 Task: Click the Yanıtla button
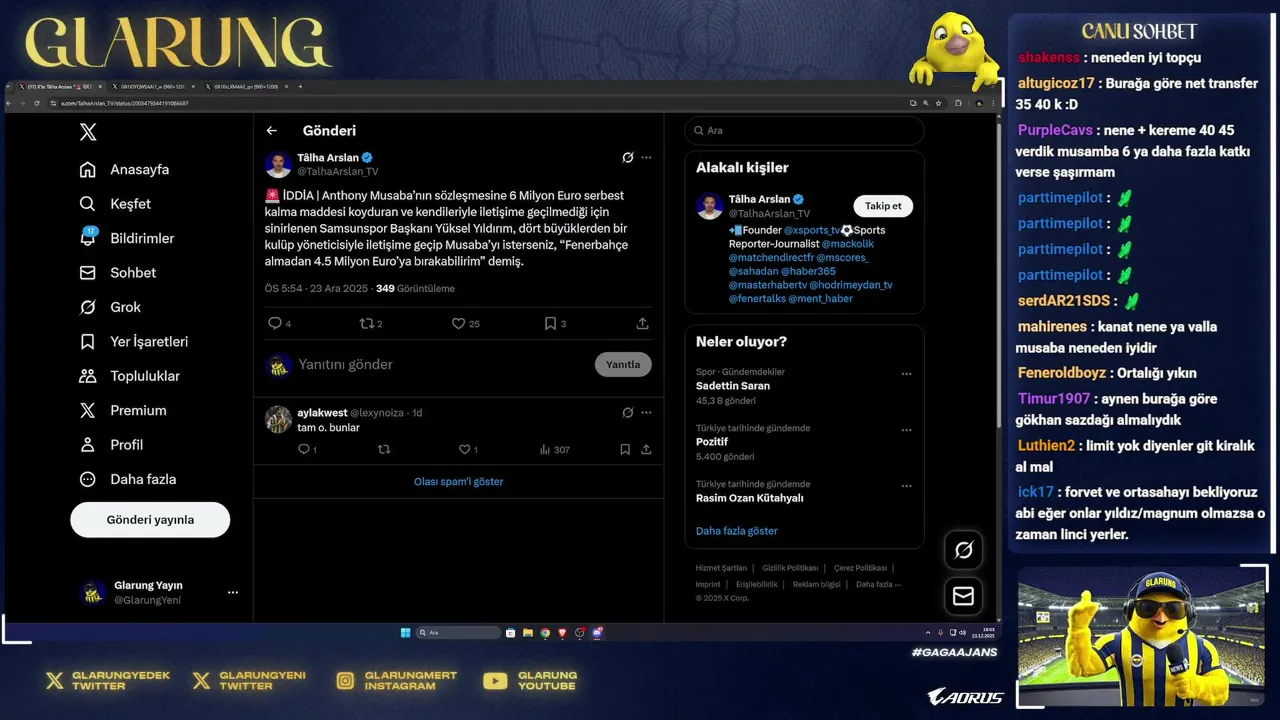623,365
